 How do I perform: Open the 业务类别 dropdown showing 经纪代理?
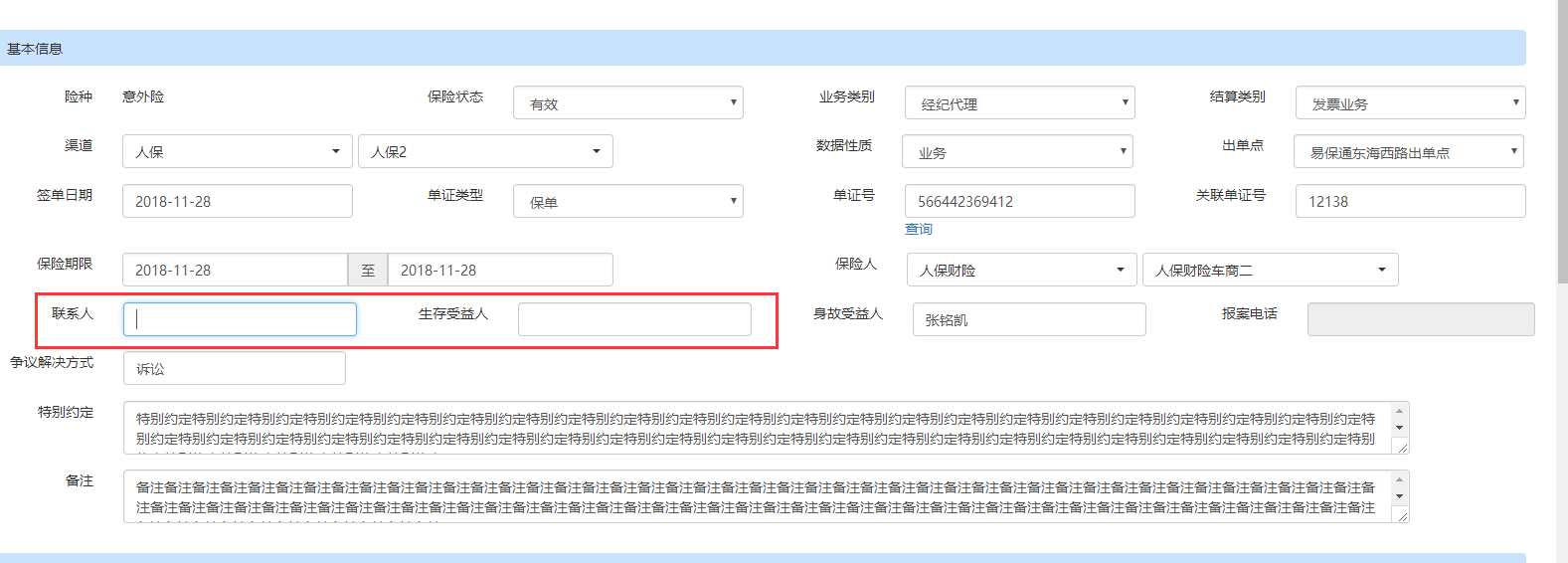(1019, 102)
